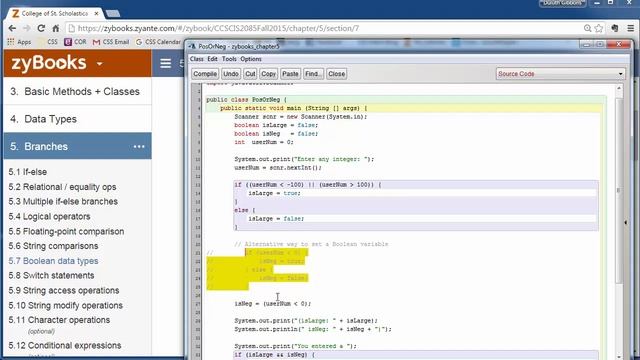Viewport: 640px width, 360px height.
Task: Open section 5.7 Boolean data types
Action: click(x=53, y=261)
